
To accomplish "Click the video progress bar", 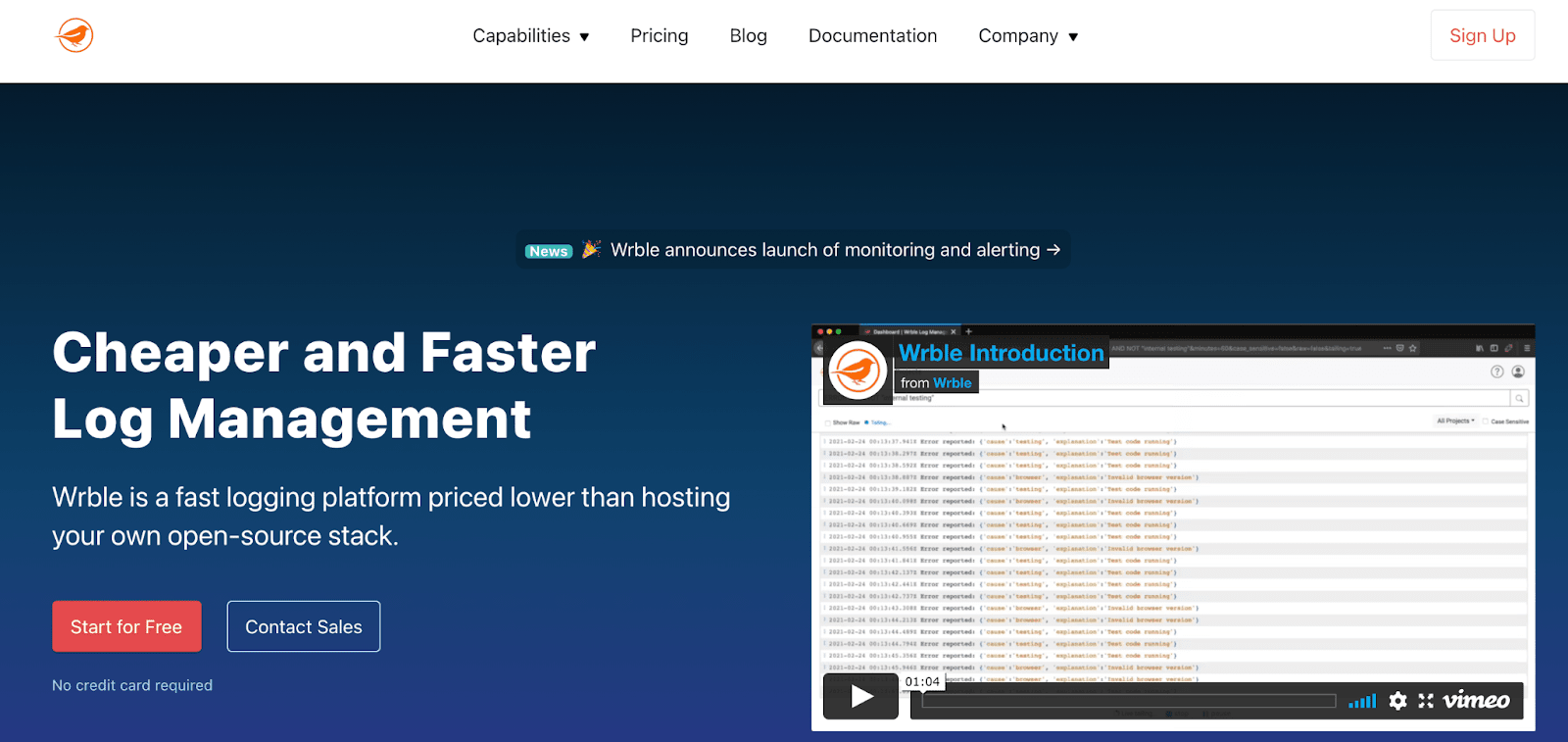I will 1129,701.
